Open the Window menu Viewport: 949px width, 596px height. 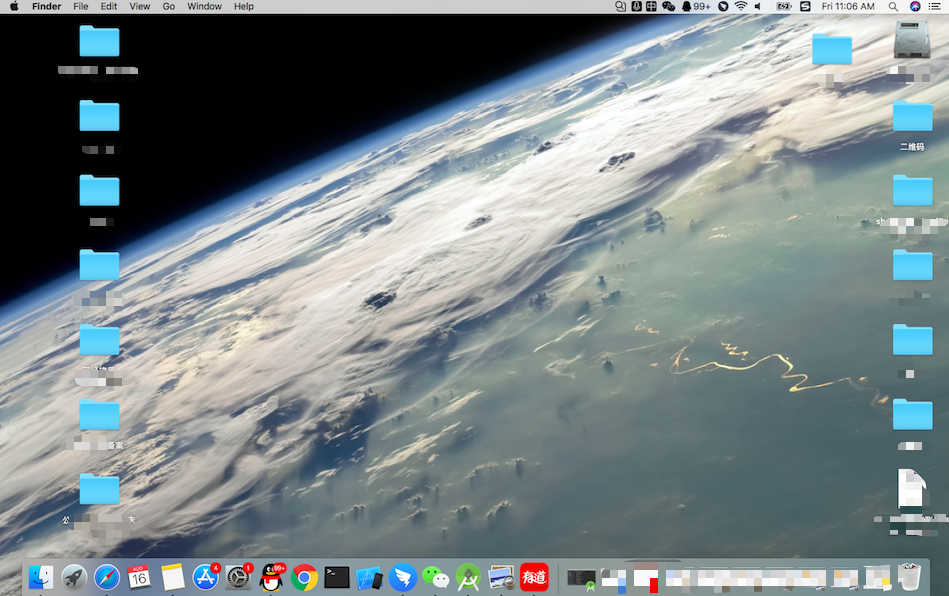[204, 6]
